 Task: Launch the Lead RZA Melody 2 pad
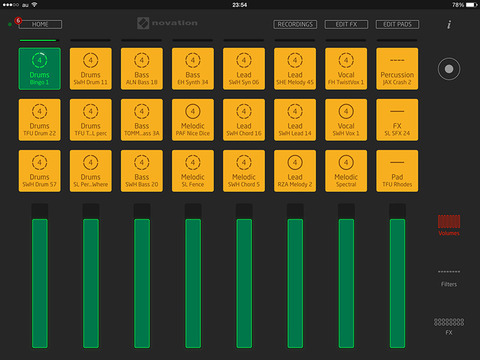tap(295, 171)
